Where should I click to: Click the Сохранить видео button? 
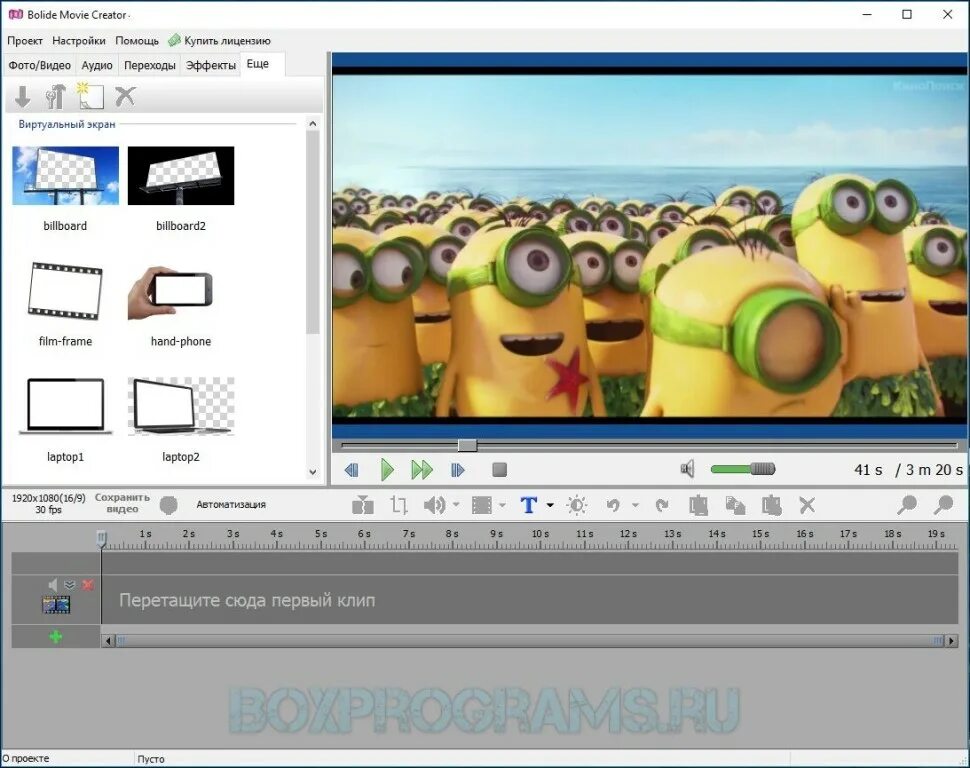[122, 503]
